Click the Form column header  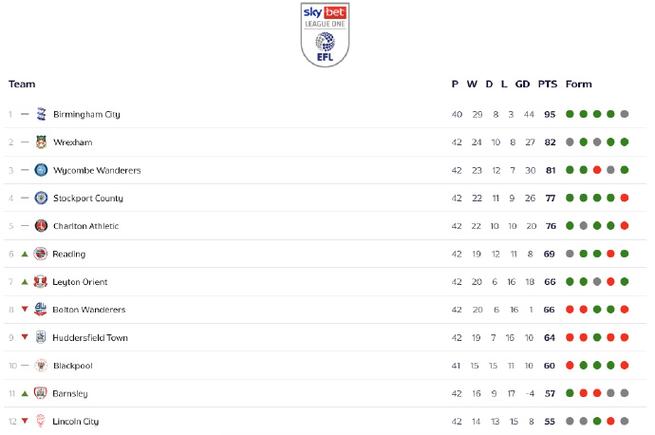(579, 84)
